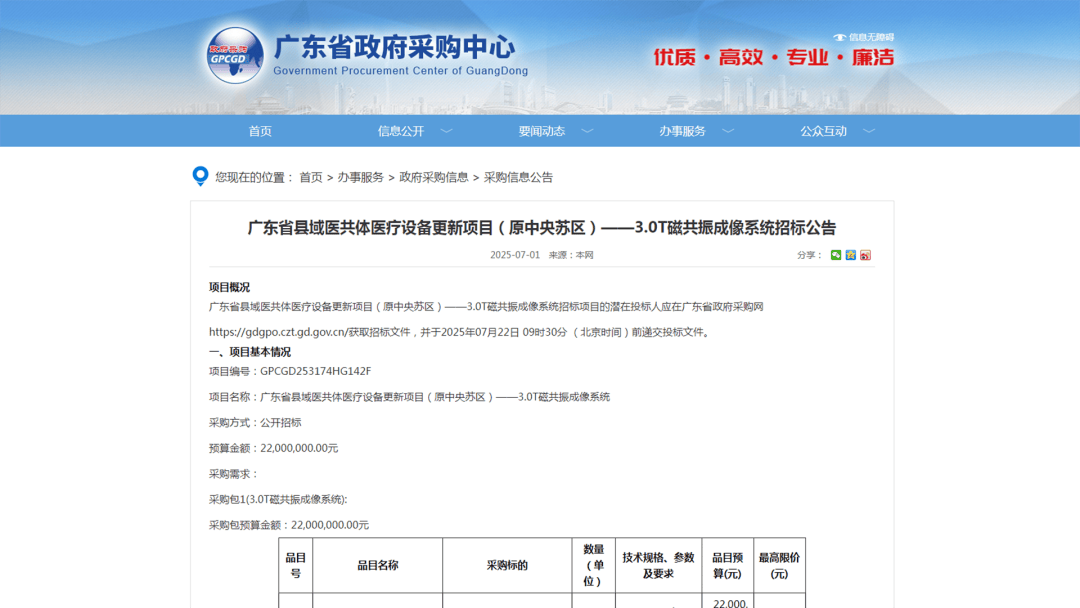Viewport: 1080px width, 608px height.
Task: Open the 办事服务 item in the navigation bar
Action: pos(683,131)
